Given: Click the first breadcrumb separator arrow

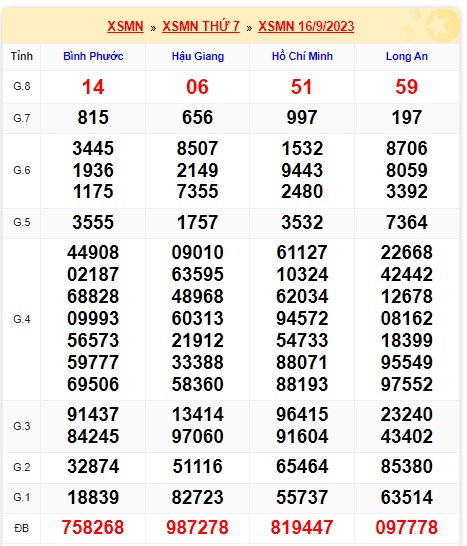Looking at the screenshot, I should click(x=153, y=28).
